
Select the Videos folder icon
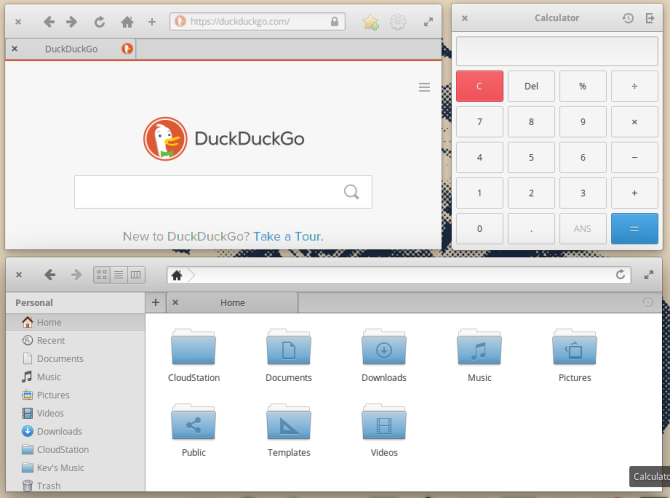tap(384, 422)
